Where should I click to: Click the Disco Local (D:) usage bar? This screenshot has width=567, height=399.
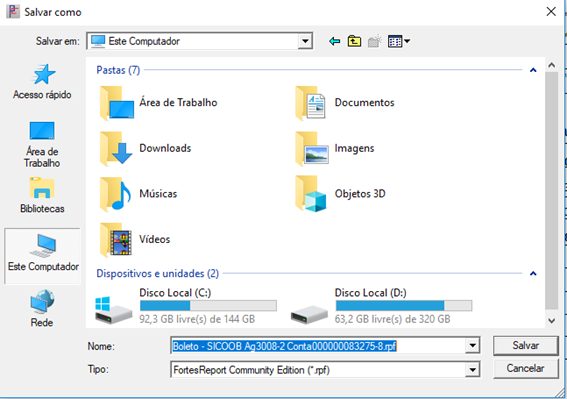tap(404, 306)
